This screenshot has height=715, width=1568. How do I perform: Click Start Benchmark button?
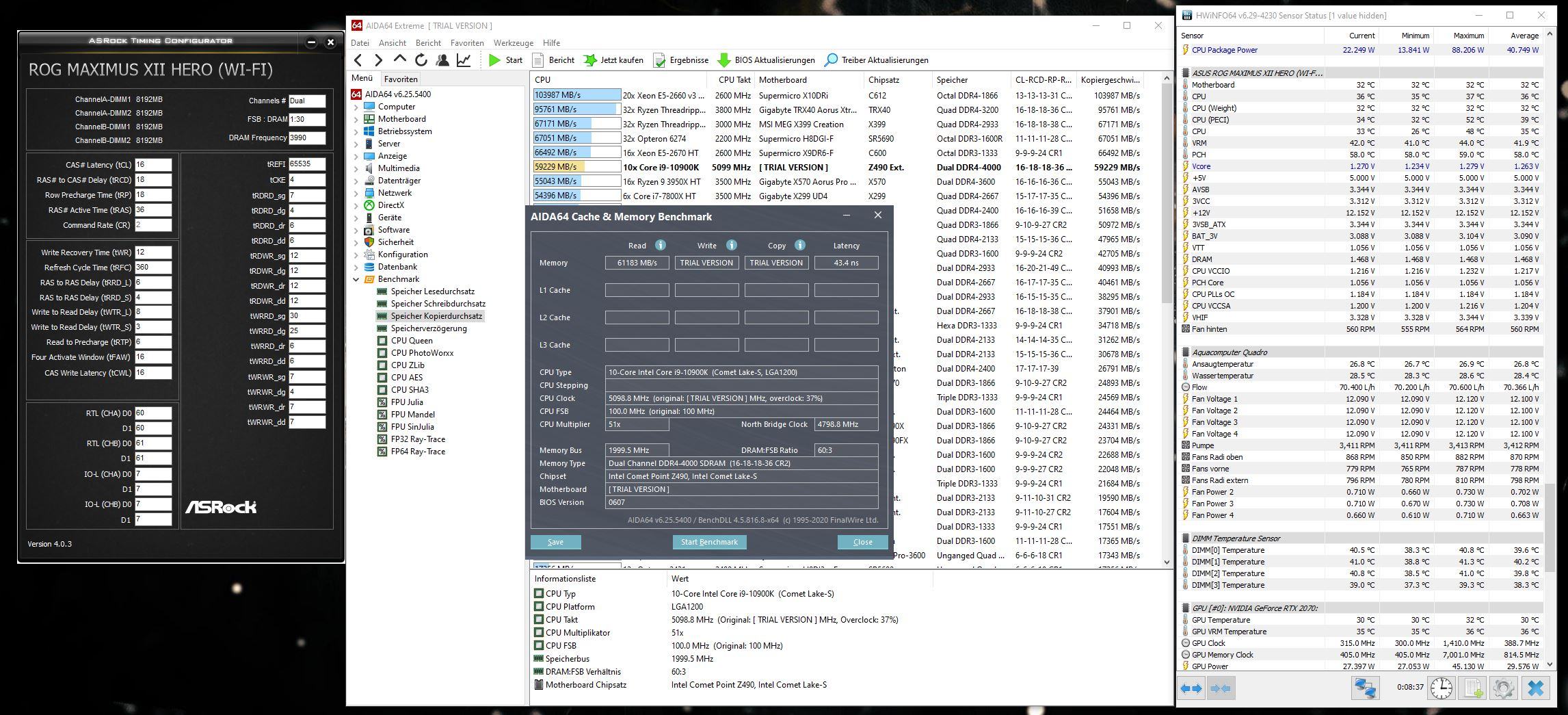tap(709, 542)
